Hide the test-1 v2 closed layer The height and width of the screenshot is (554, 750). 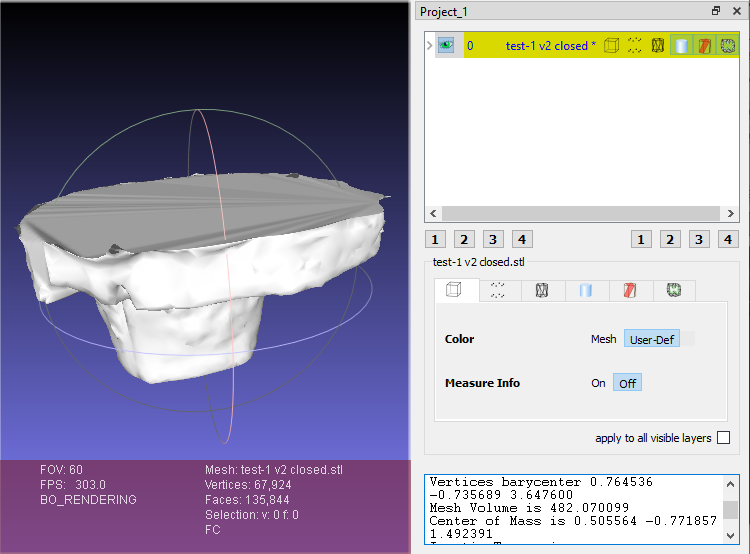tap(446, 45)
